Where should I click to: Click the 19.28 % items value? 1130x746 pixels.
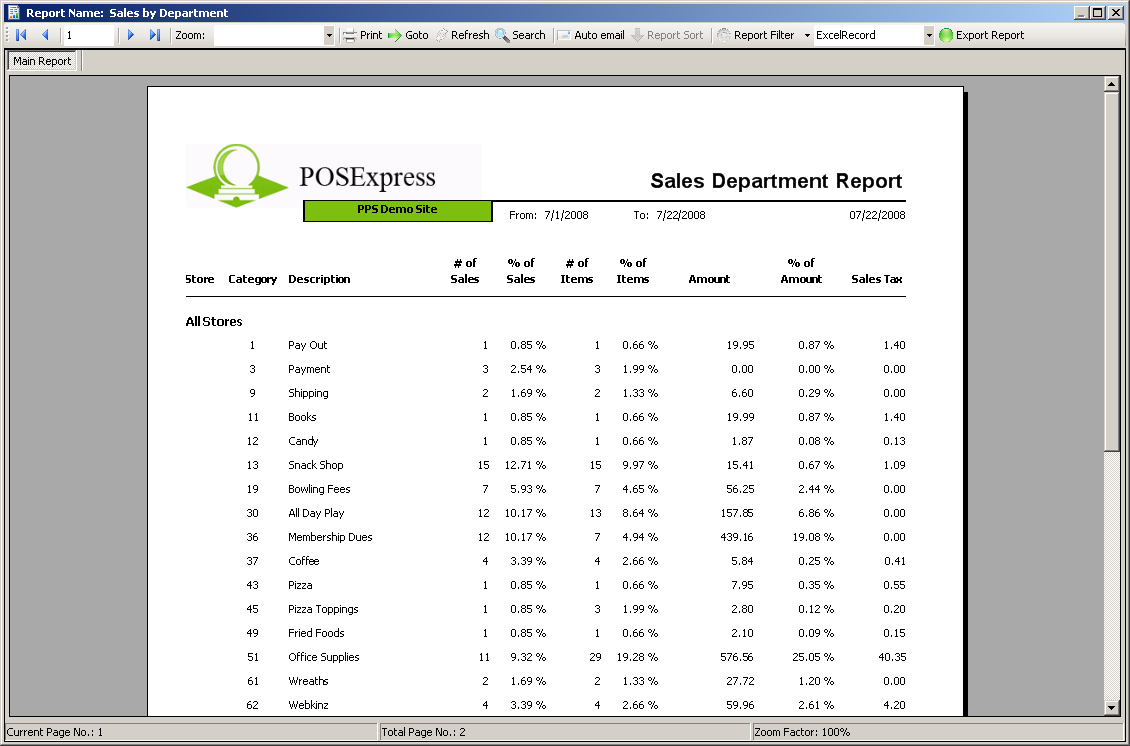637,657
